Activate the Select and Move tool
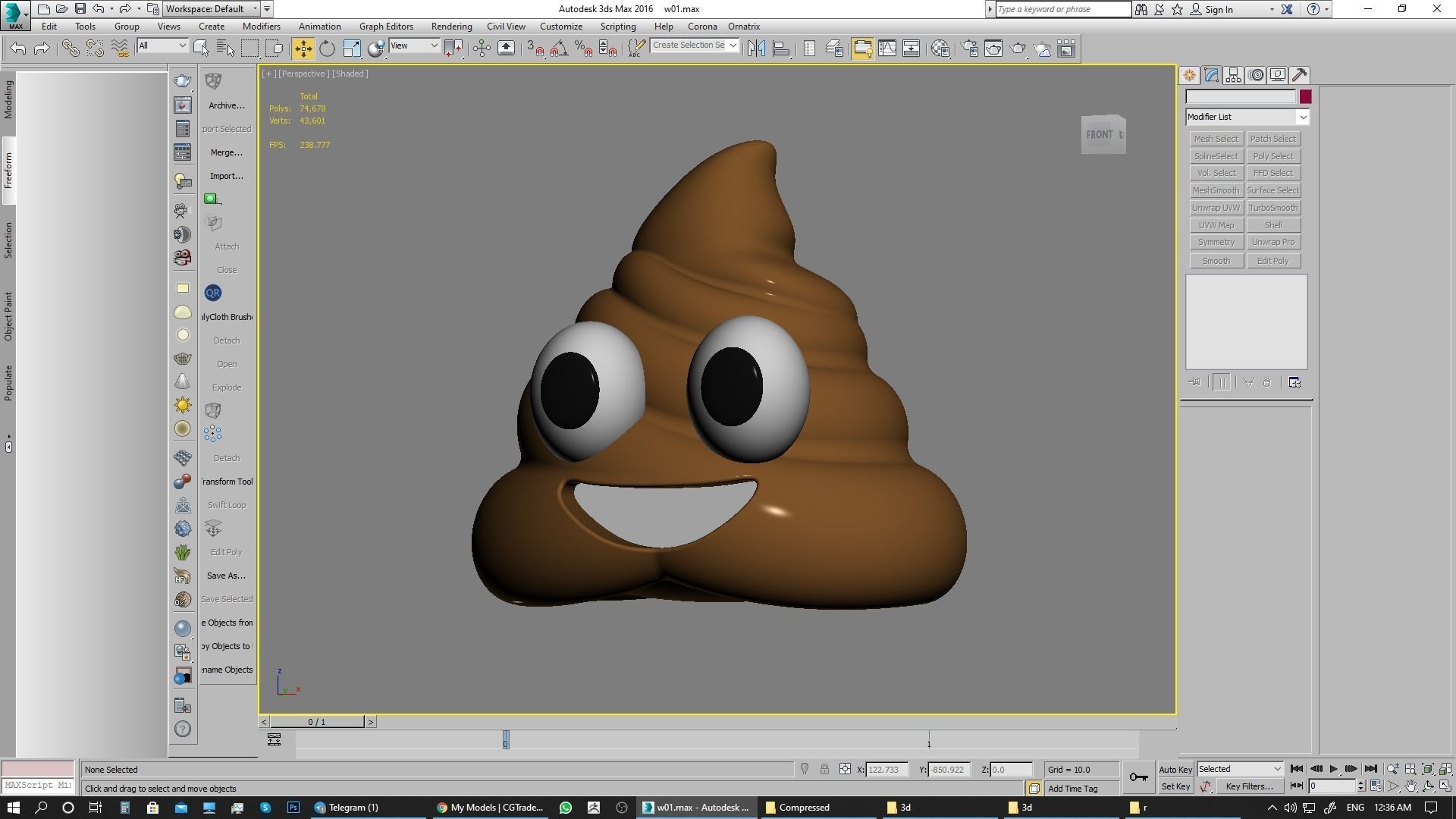1456x819 pixels. [303, 49]
